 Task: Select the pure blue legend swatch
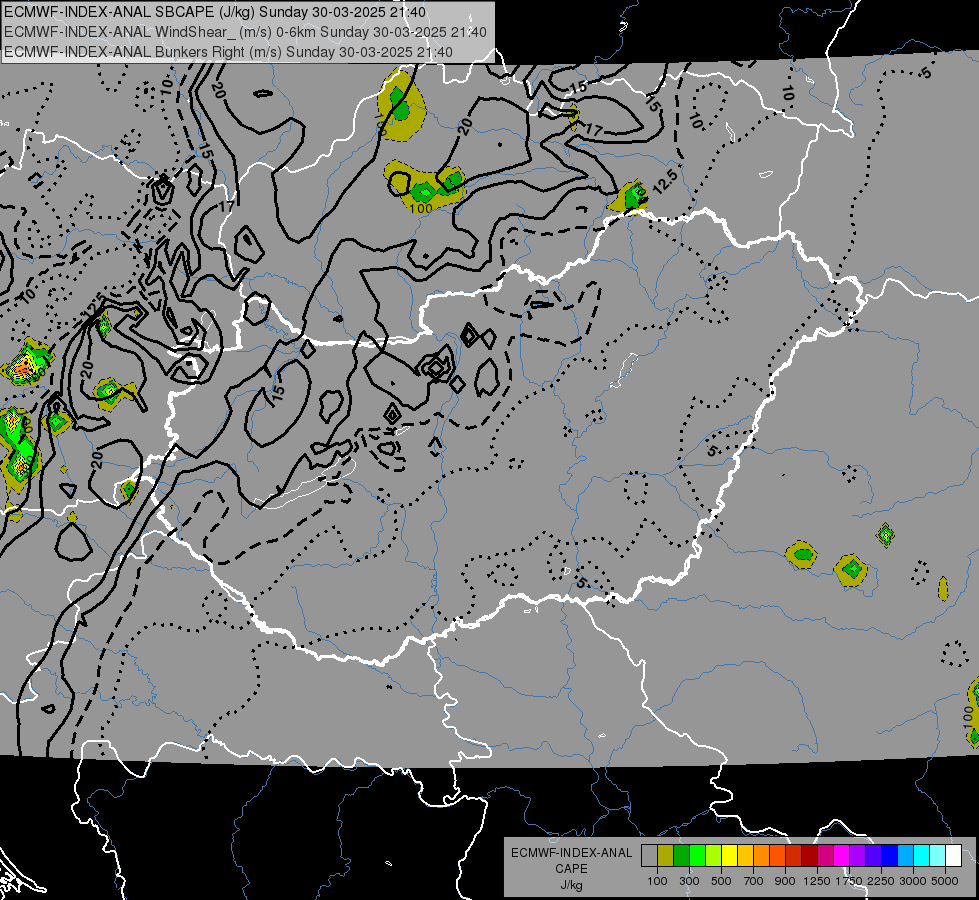coord(890,856)
